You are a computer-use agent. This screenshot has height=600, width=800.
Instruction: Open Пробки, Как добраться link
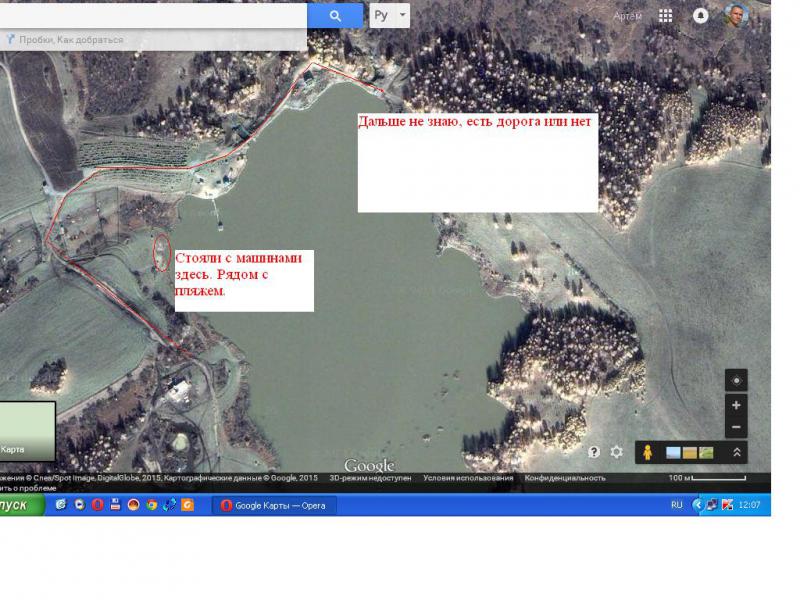(70, 40)
